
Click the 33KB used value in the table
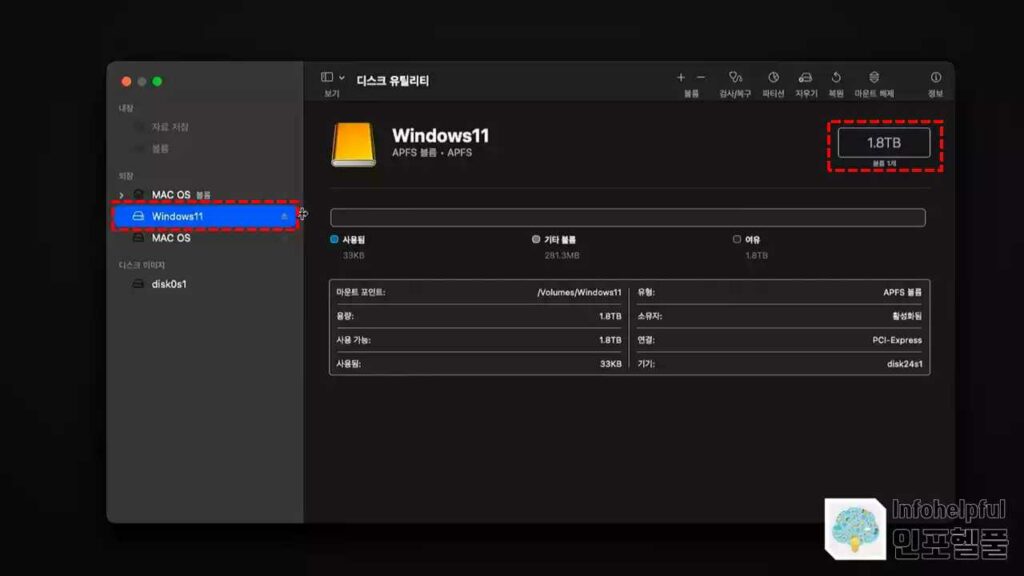[x=611, y=364]
